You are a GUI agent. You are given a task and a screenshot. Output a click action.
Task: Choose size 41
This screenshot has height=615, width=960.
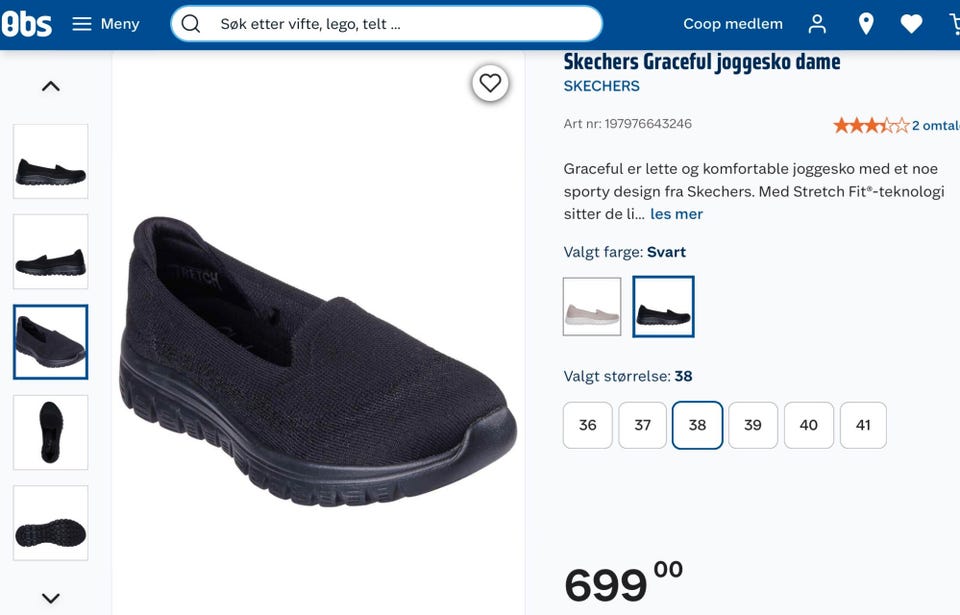click(x=863, y=425)
